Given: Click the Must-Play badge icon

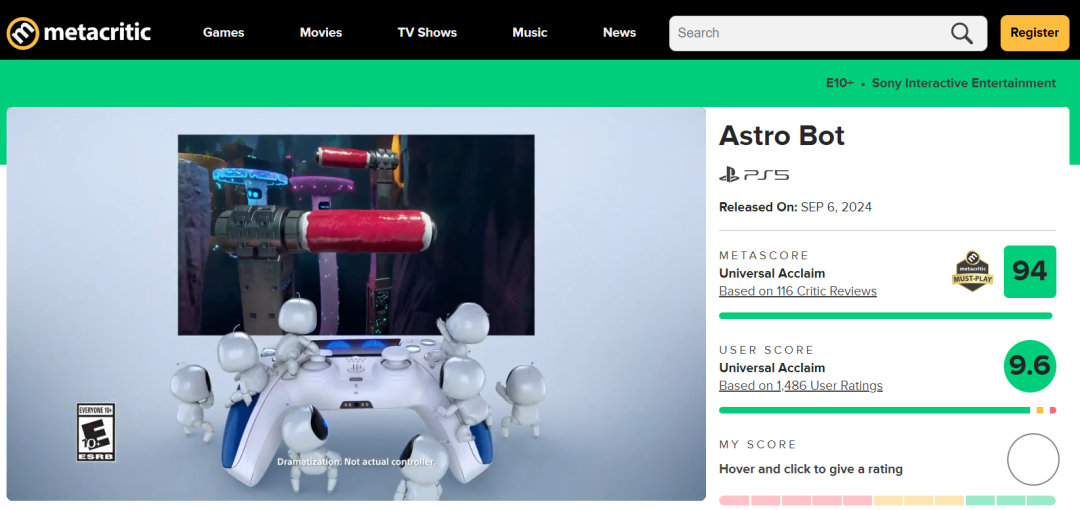Looking at the screenshot, I should (972, 272).
